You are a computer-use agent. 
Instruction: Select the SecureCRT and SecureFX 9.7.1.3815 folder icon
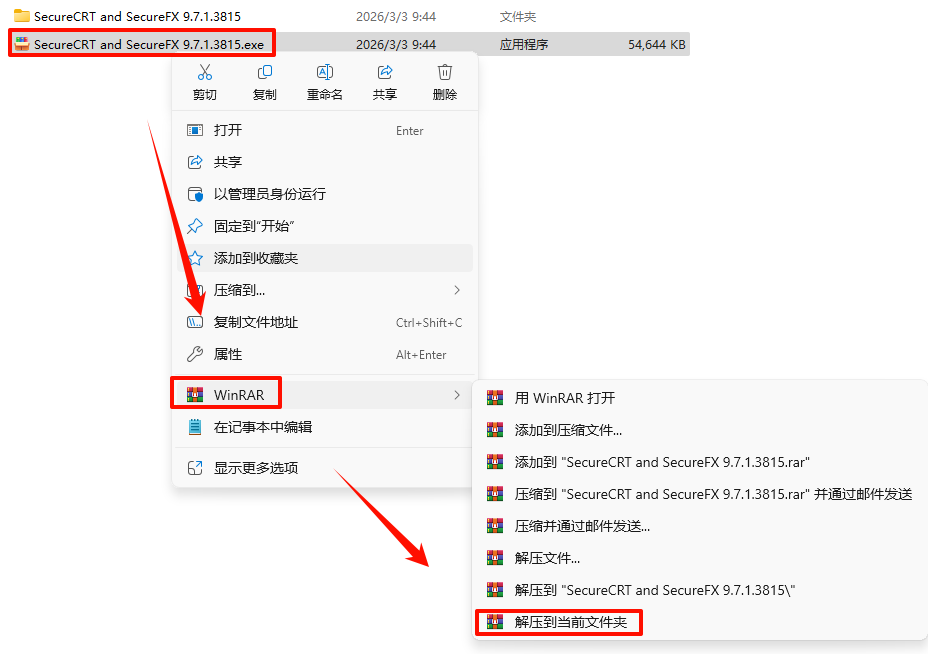coord(22,16)
